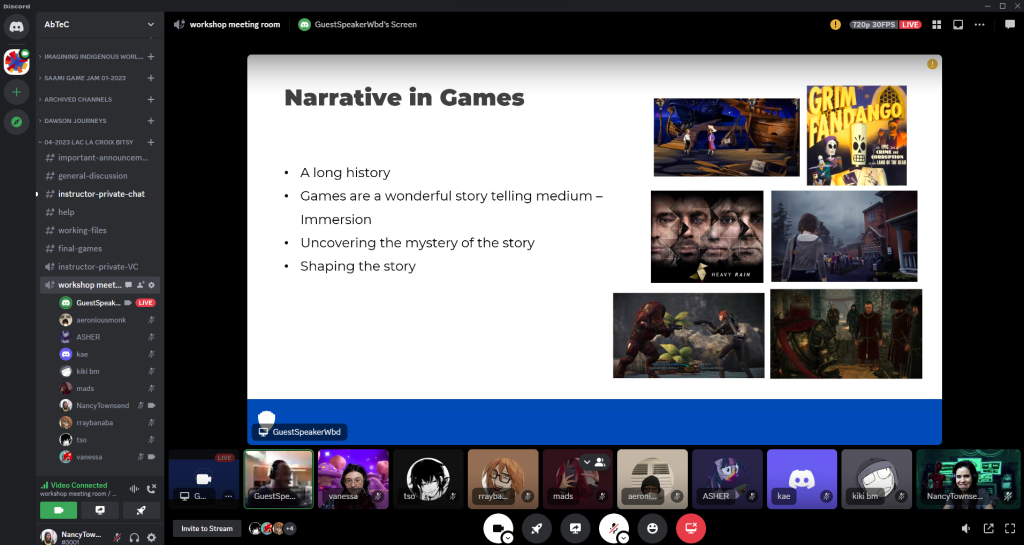Open the grid view layout icon
This screenshot has height=545, width=1024.
pos(937,24)
